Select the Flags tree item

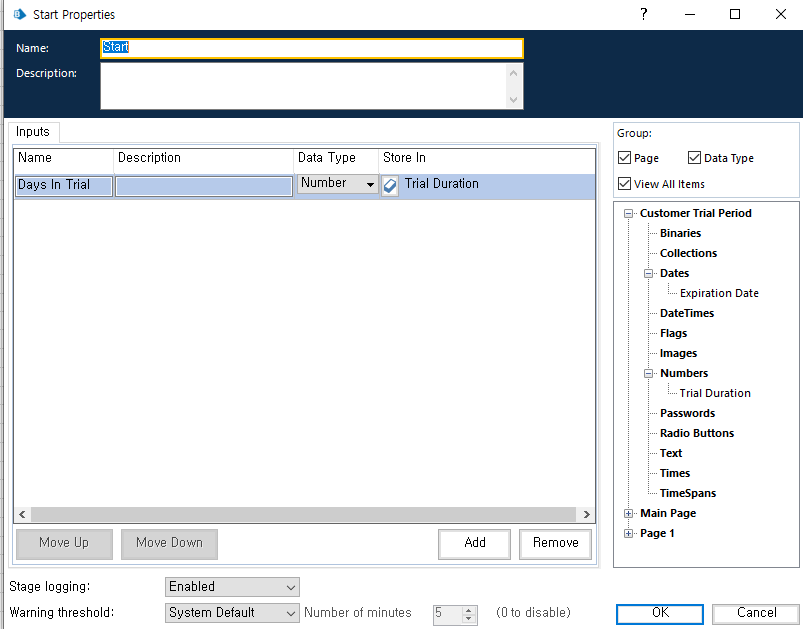tap(673, 333)
